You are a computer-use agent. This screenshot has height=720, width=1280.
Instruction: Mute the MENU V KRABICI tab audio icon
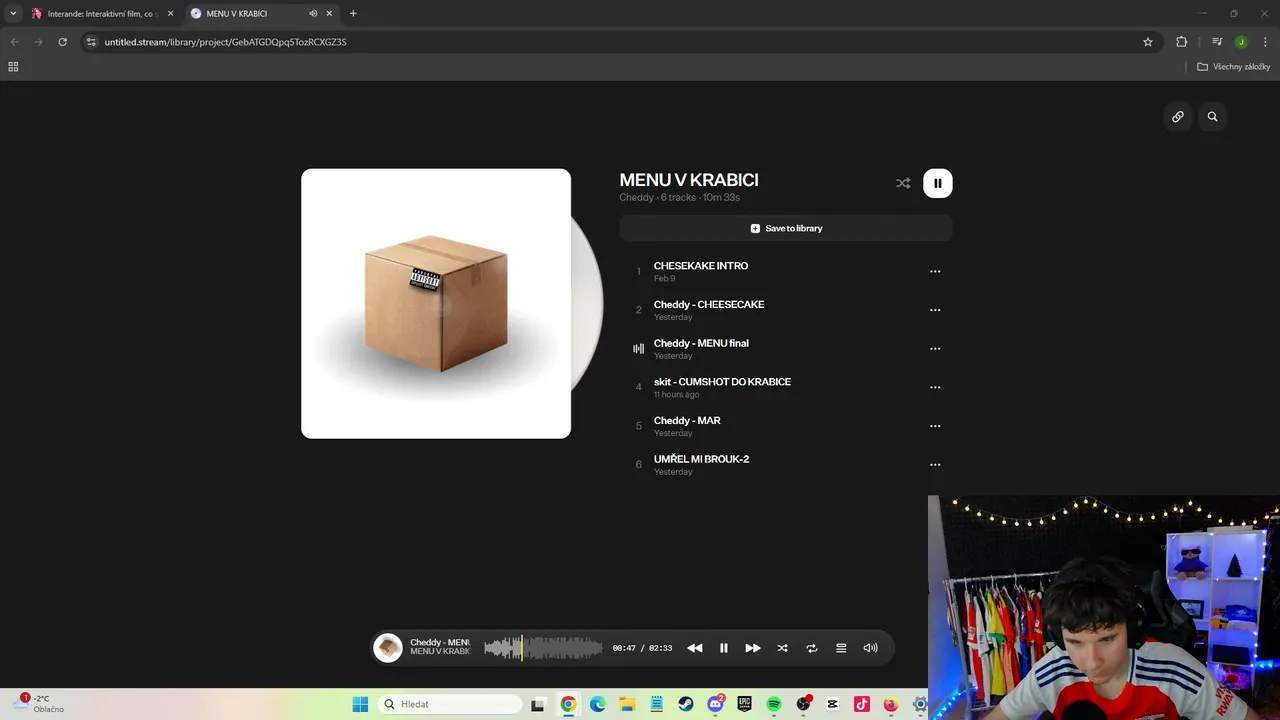tap(313, 14)
